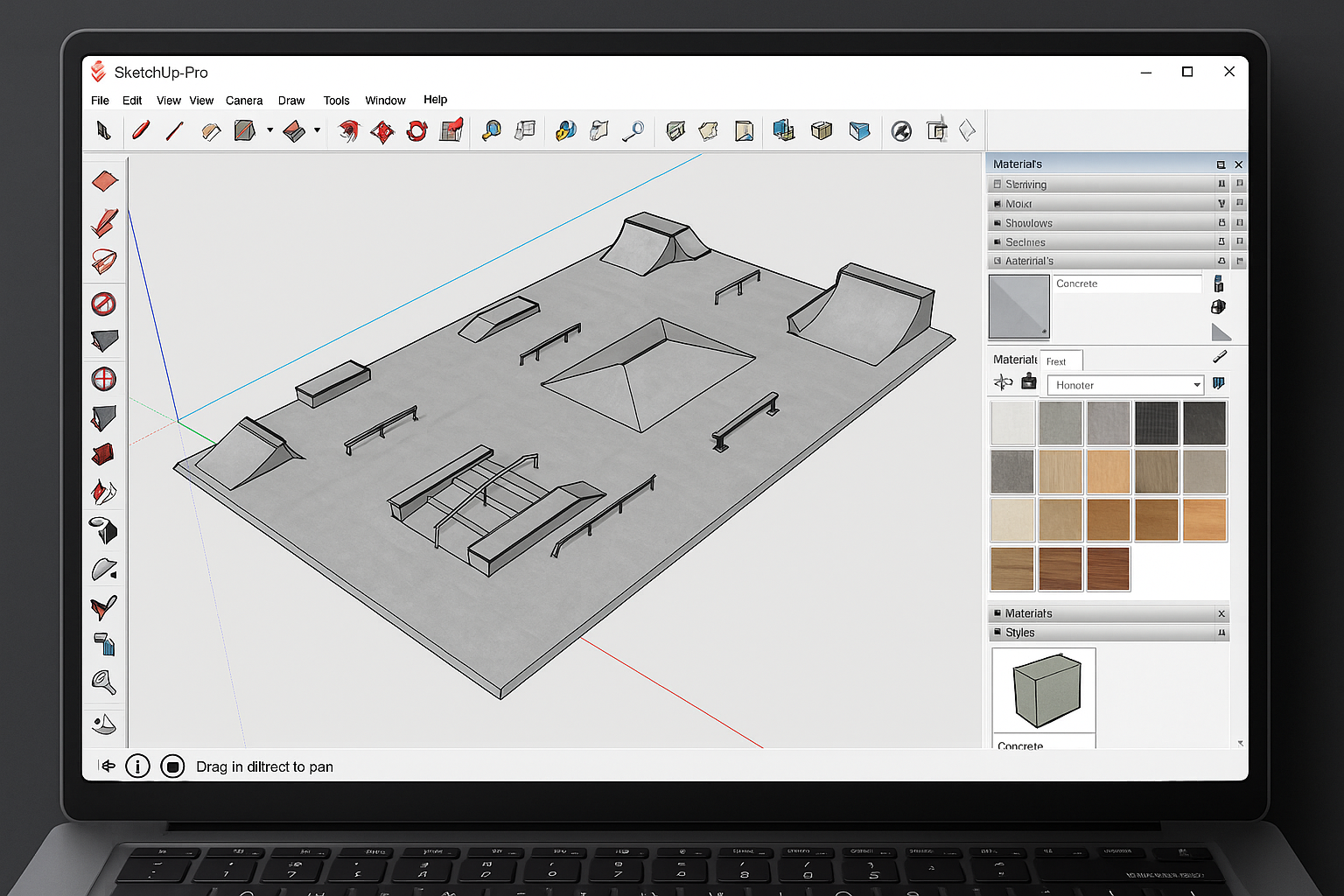Click the blue book icon beside Honoter
The image size is (1344, 896).
(1219, 383)
